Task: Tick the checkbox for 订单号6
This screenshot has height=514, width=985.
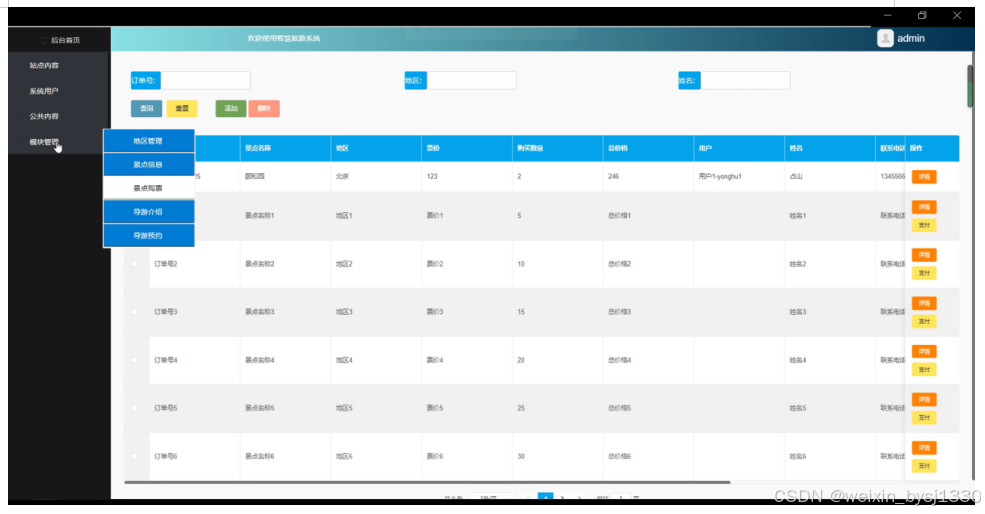Action: (x=134, y=456)
